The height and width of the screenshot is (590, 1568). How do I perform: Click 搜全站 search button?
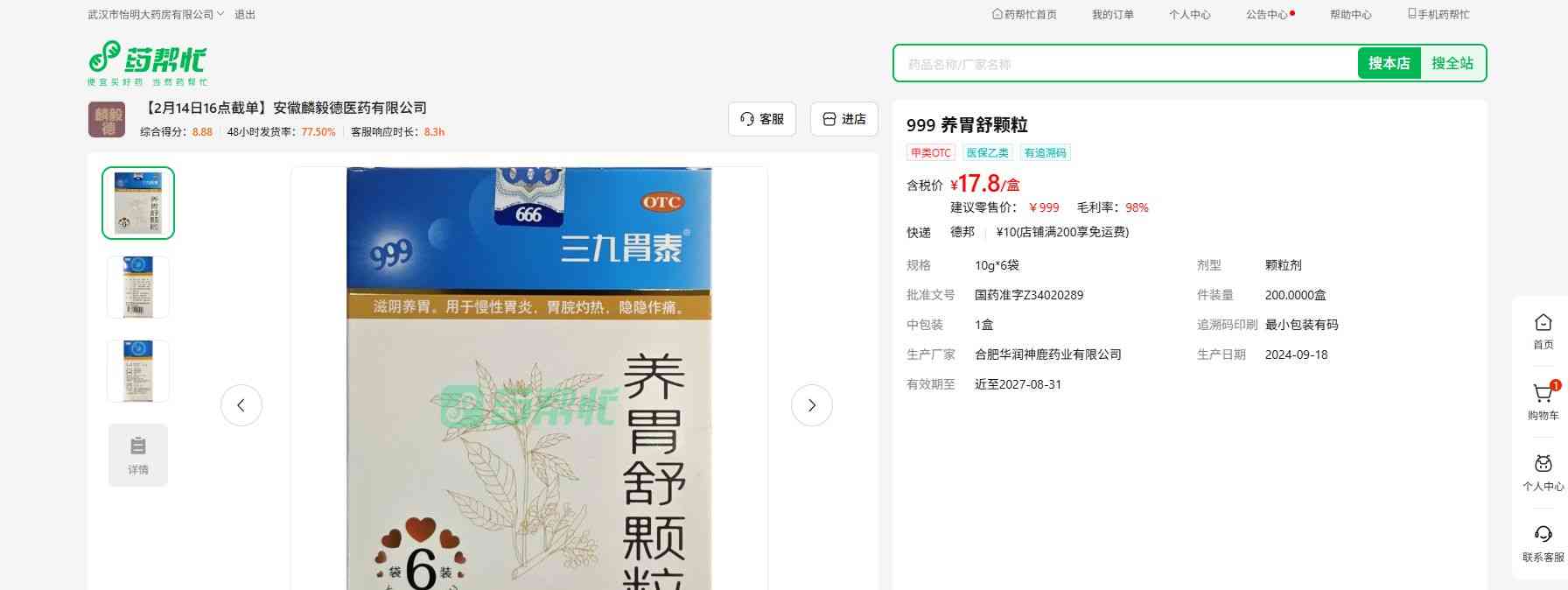pos(1452,63)
